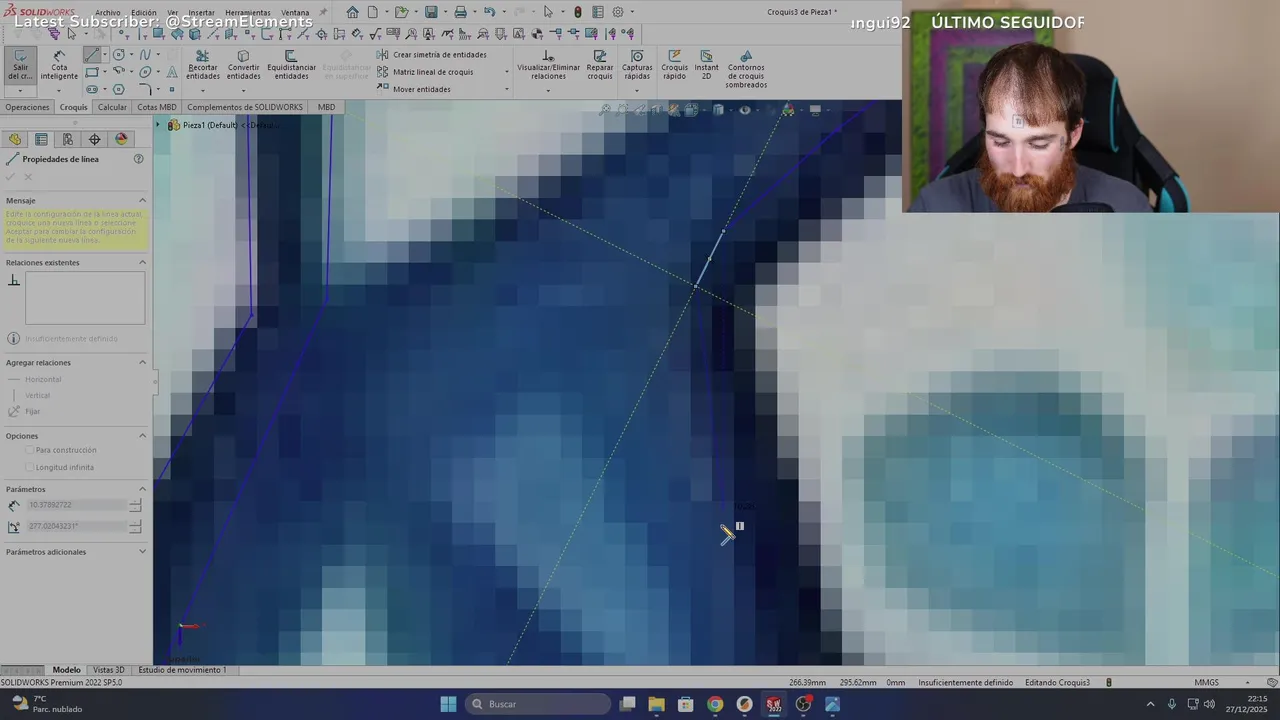
Task: Click the Salir del croquis button
Action: [20, 65]
